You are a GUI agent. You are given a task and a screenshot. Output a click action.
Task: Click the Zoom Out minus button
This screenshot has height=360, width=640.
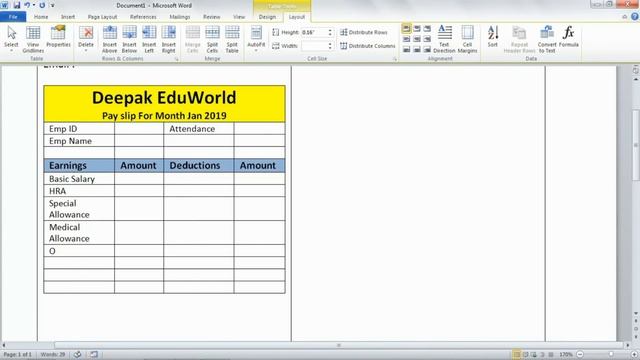tap(580, 354)
